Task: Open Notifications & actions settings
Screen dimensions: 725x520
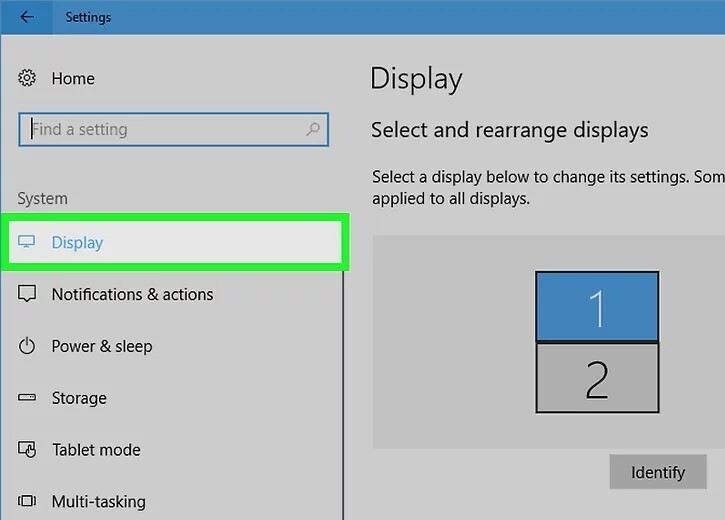Action: 132,294
